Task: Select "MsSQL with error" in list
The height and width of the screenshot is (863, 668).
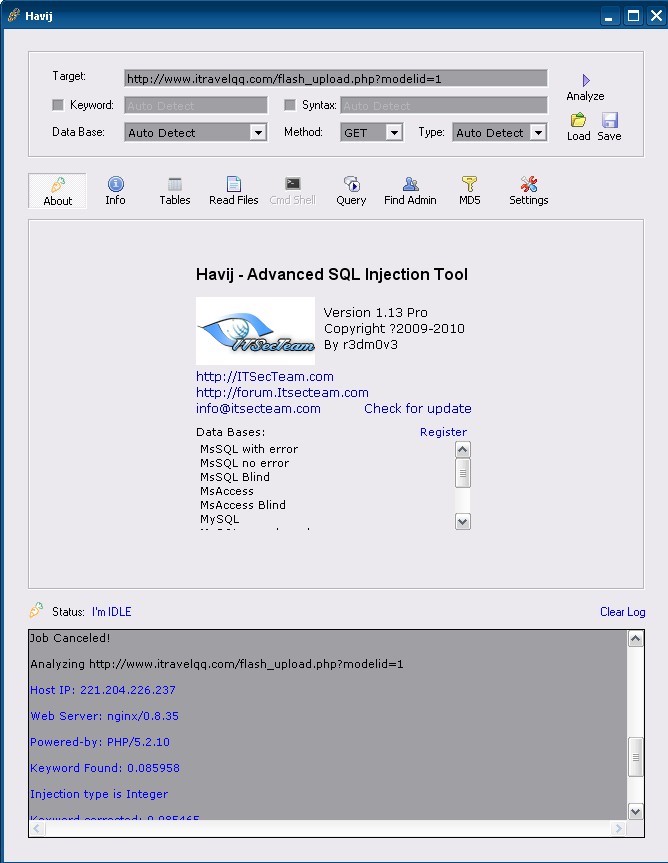Action: click(249, 449)
